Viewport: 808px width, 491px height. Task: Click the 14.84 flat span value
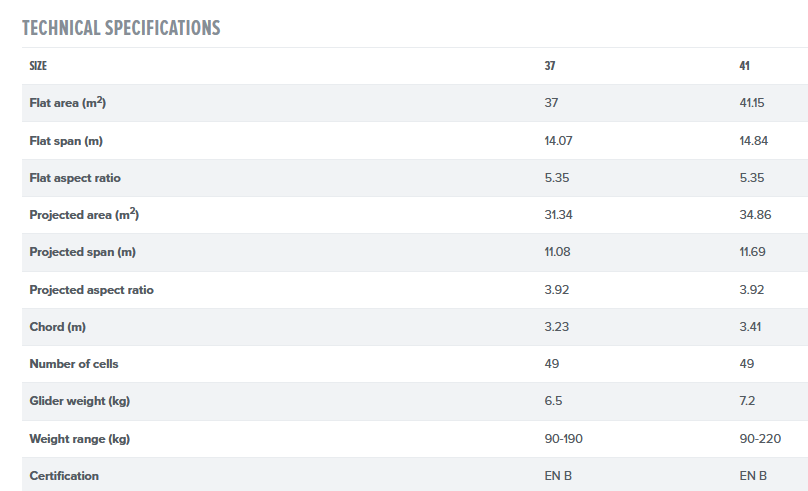(753, 141)
